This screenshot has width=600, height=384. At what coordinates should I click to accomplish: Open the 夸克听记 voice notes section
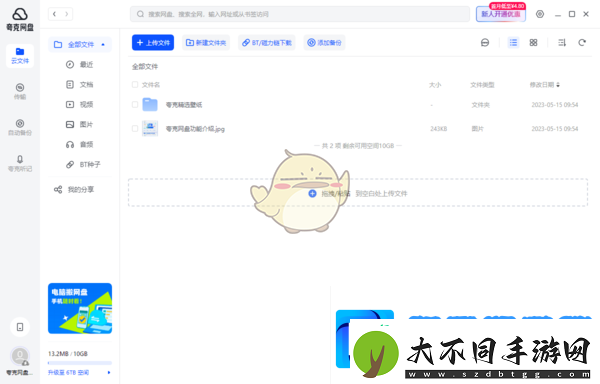click(x=20, y=163)
